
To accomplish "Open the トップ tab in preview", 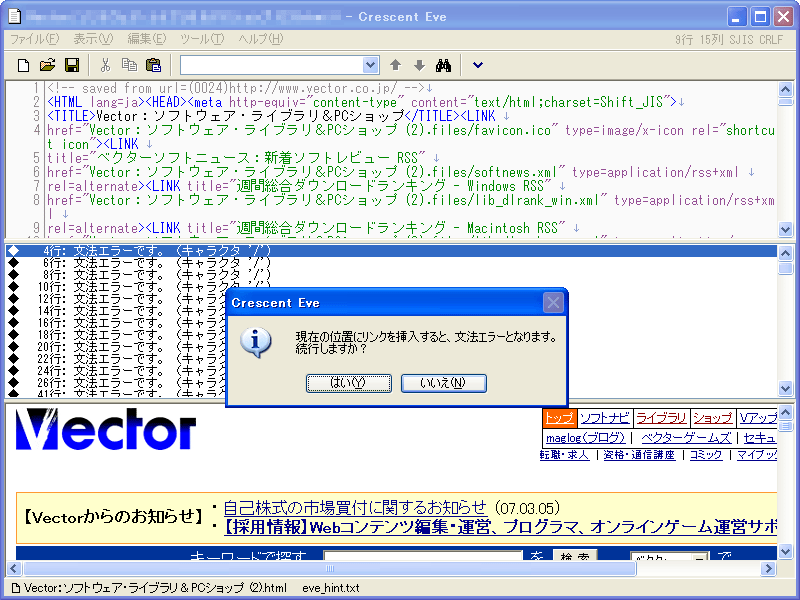I will coord(559,418).
